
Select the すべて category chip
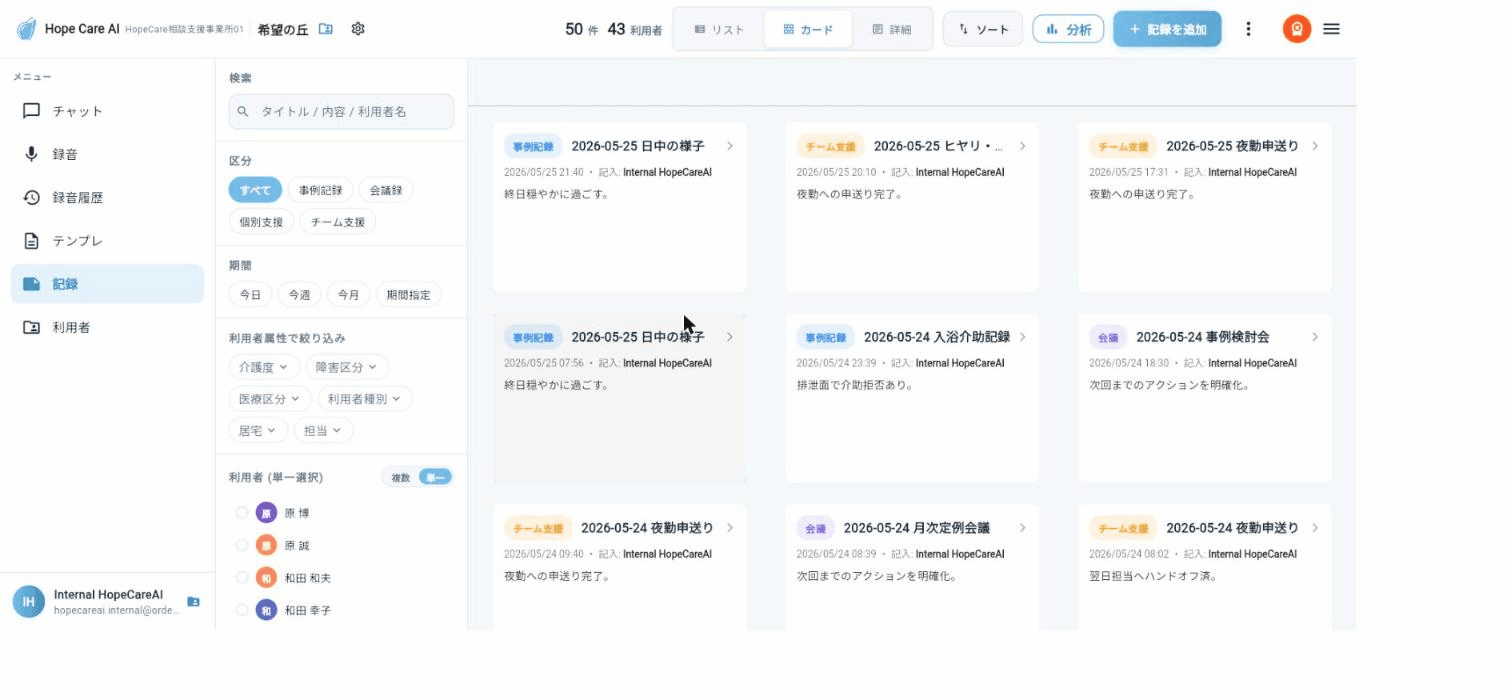coord(255,190)
